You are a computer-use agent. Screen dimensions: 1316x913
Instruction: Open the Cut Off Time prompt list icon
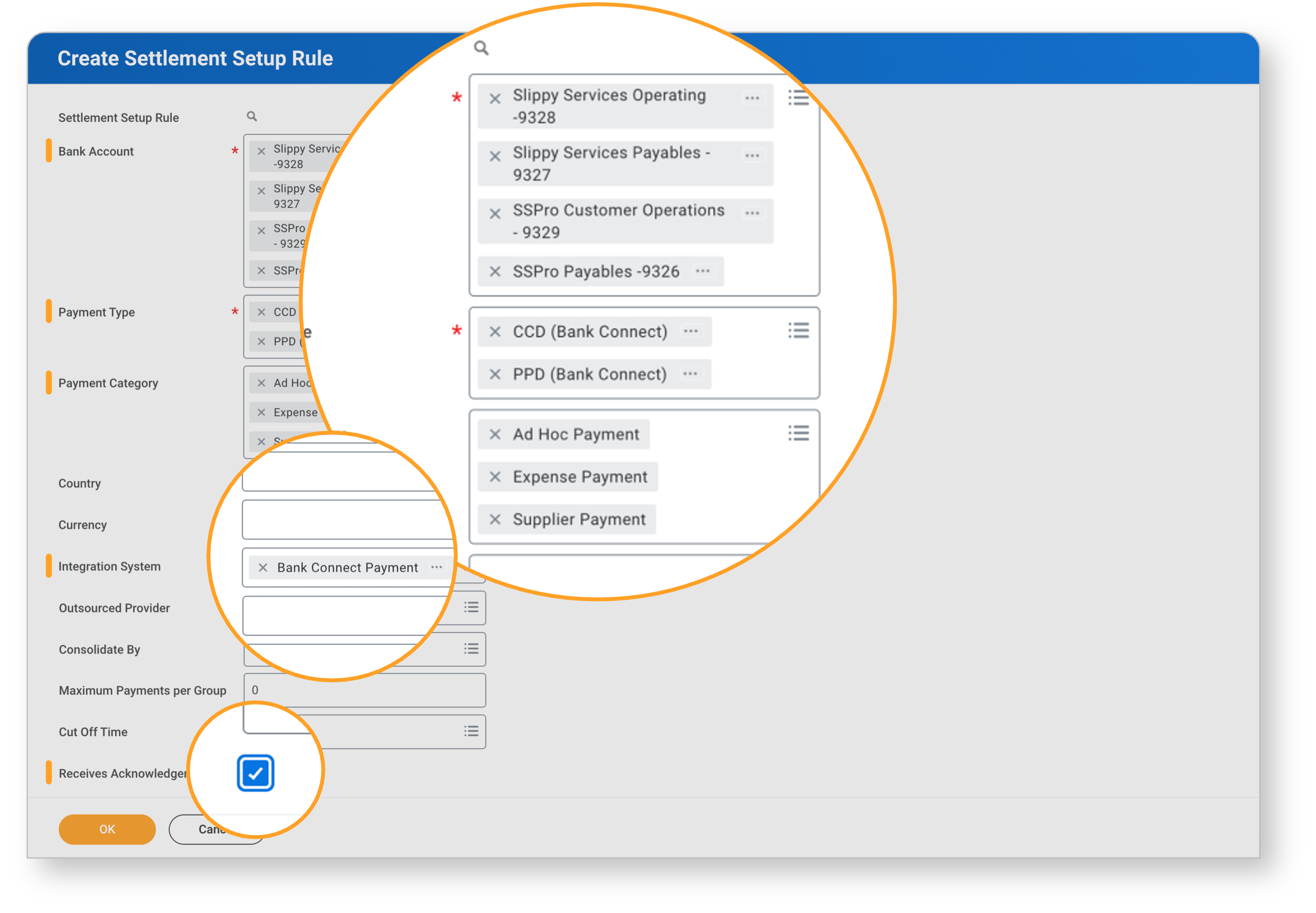[471, 732]
